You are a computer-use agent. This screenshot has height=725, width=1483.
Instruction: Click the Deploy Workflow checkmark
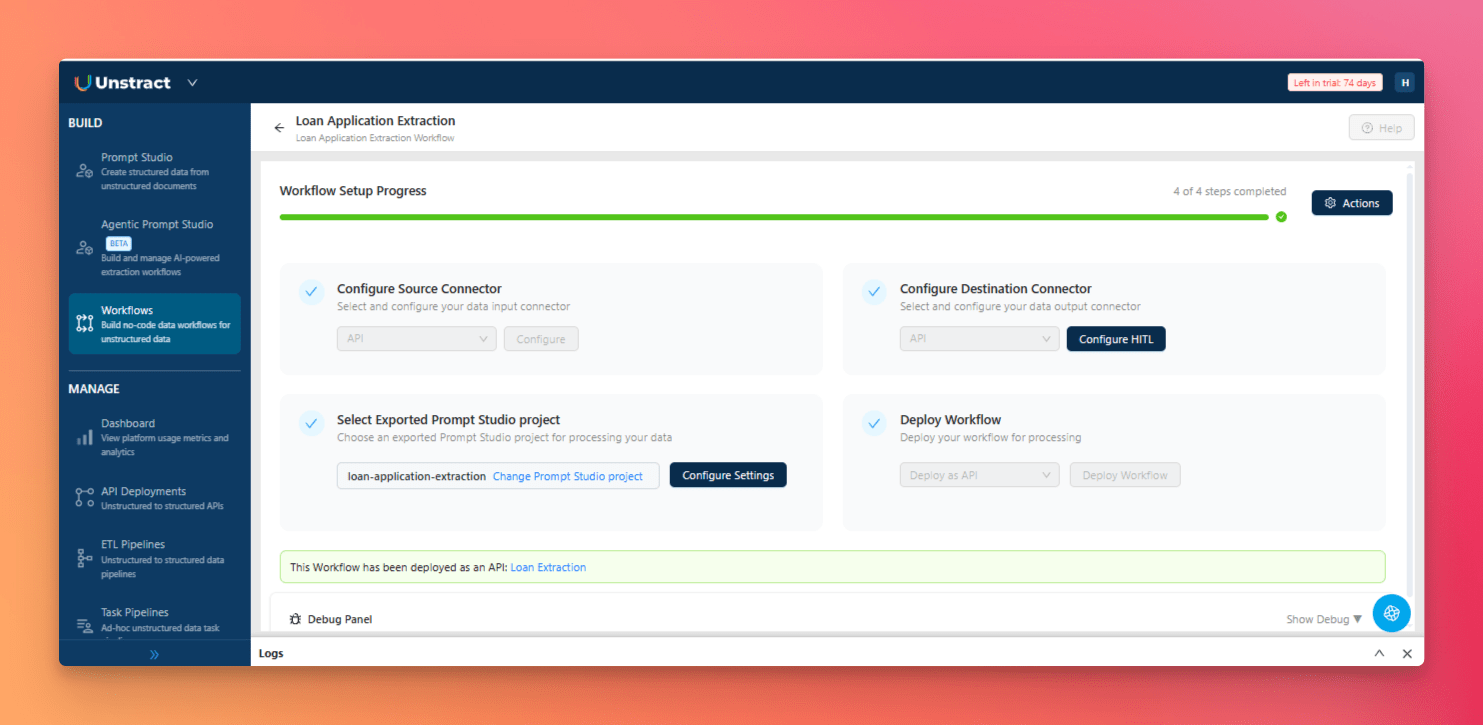(x=874, y=423)
